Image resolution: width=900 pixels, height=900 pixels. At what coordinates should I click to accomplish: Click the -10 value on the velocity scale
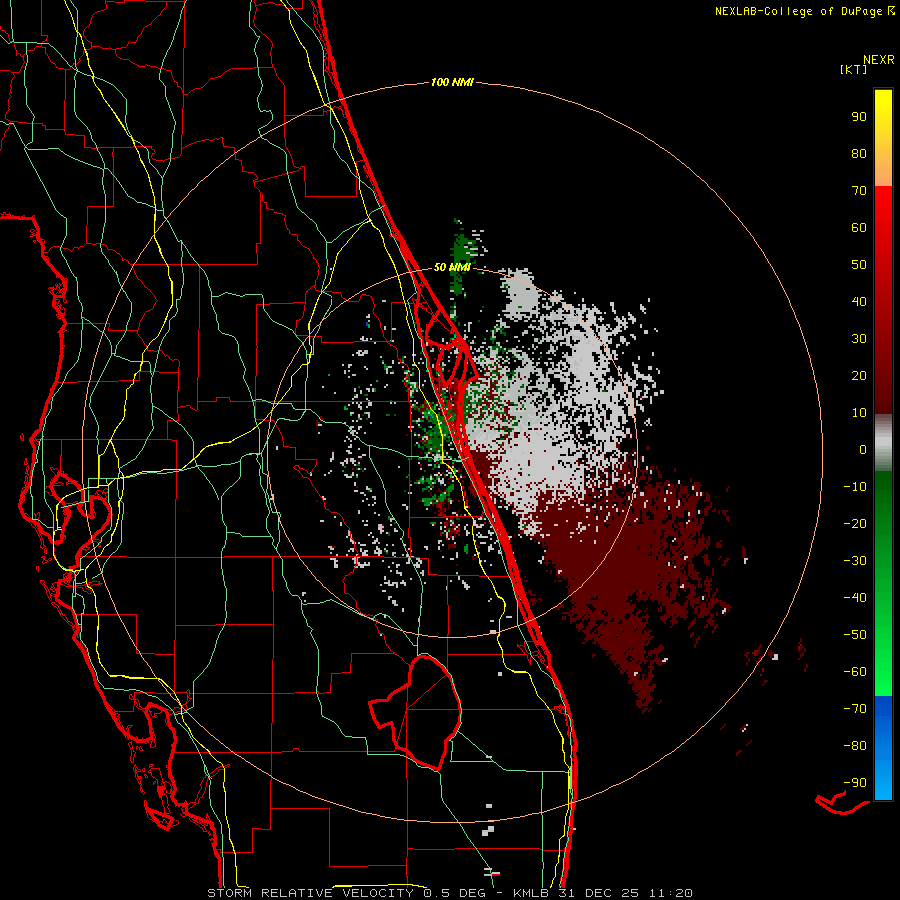855,487
